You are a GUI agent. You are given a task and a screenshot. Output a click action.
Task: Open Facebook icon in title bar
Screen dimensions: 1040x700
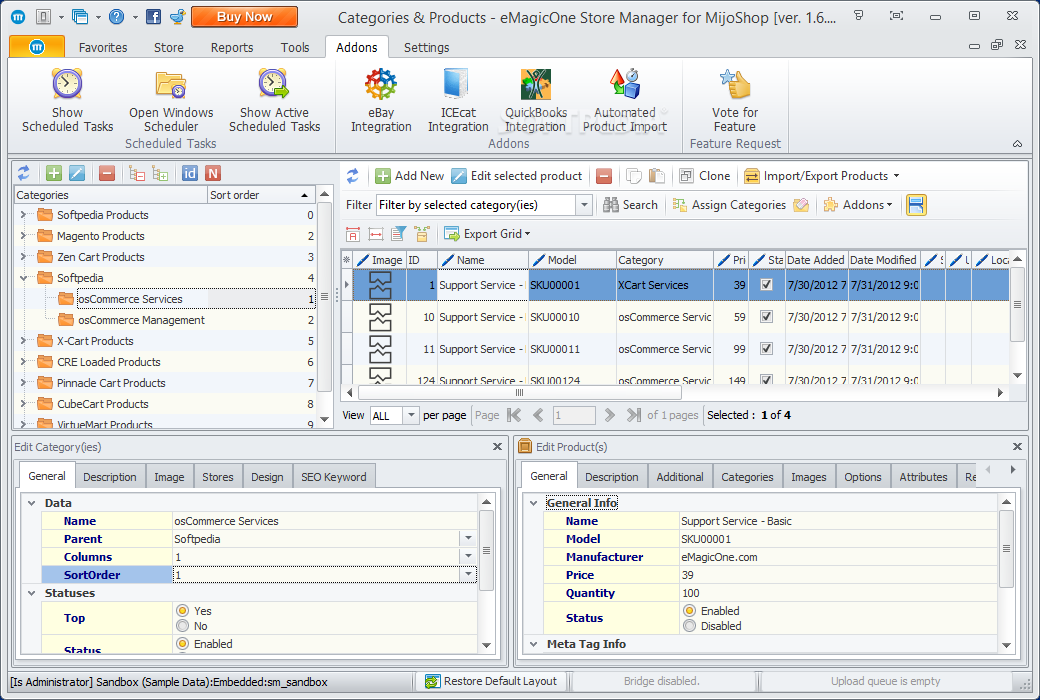pyautogui.click(x=153, y=17)
